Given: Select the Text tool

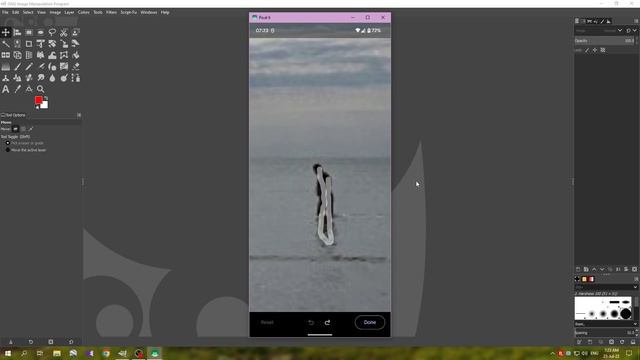Looking at the screenshot, I should click(x=6, y=89).
